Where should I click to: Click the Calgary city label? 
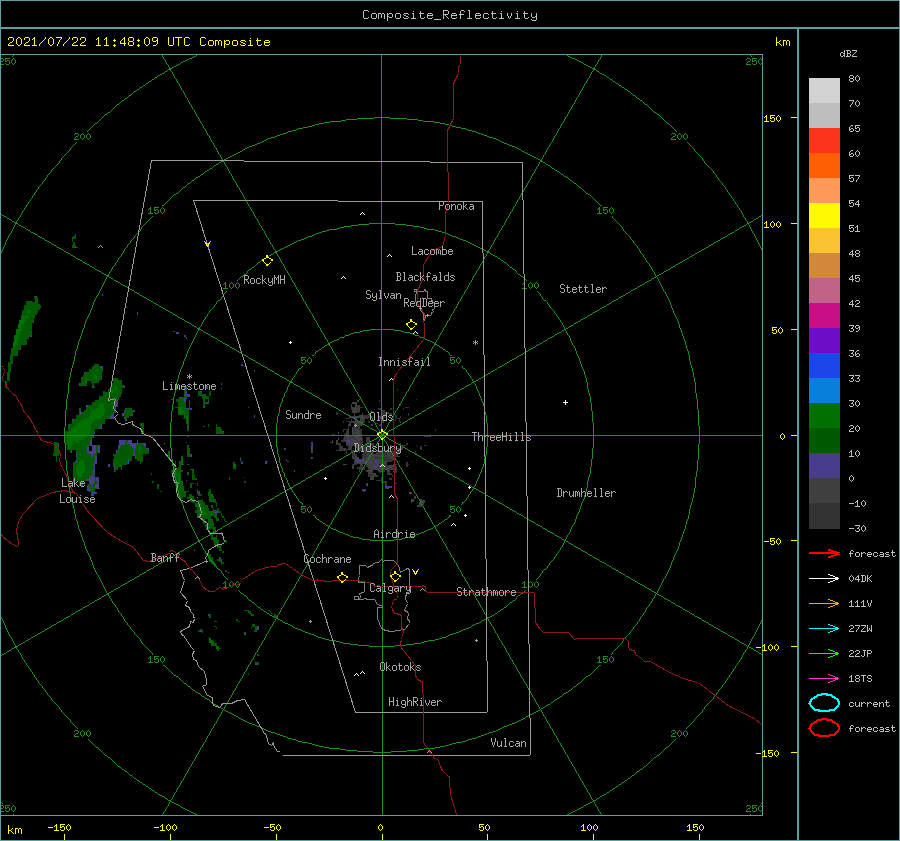pyautogui.click(x=390, y=588)
